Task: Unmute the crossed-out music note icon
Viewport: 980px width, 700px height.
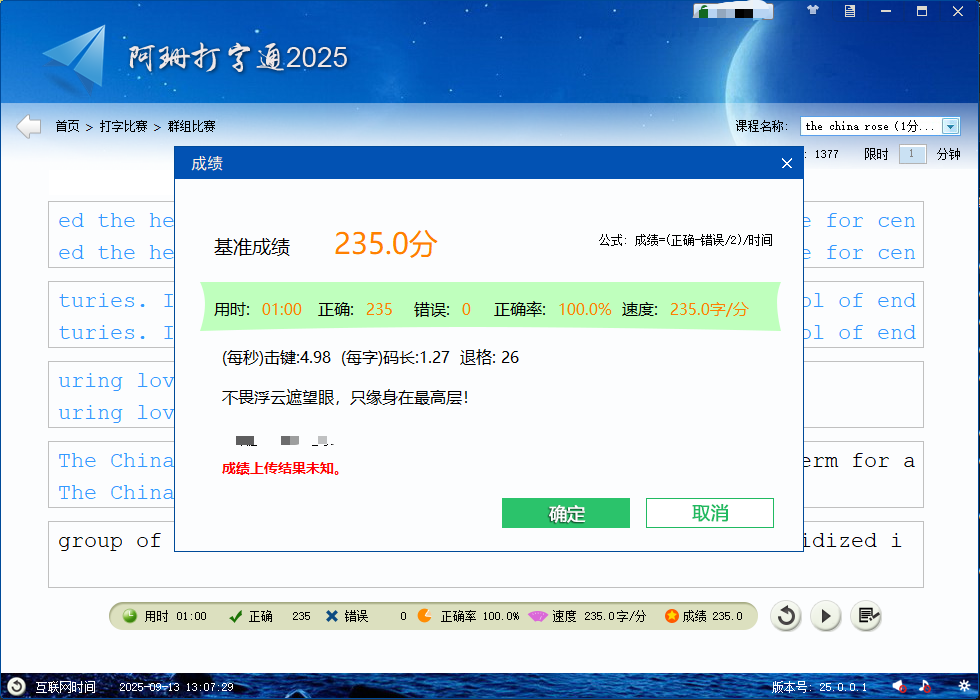Action: (x=925, y=687)
